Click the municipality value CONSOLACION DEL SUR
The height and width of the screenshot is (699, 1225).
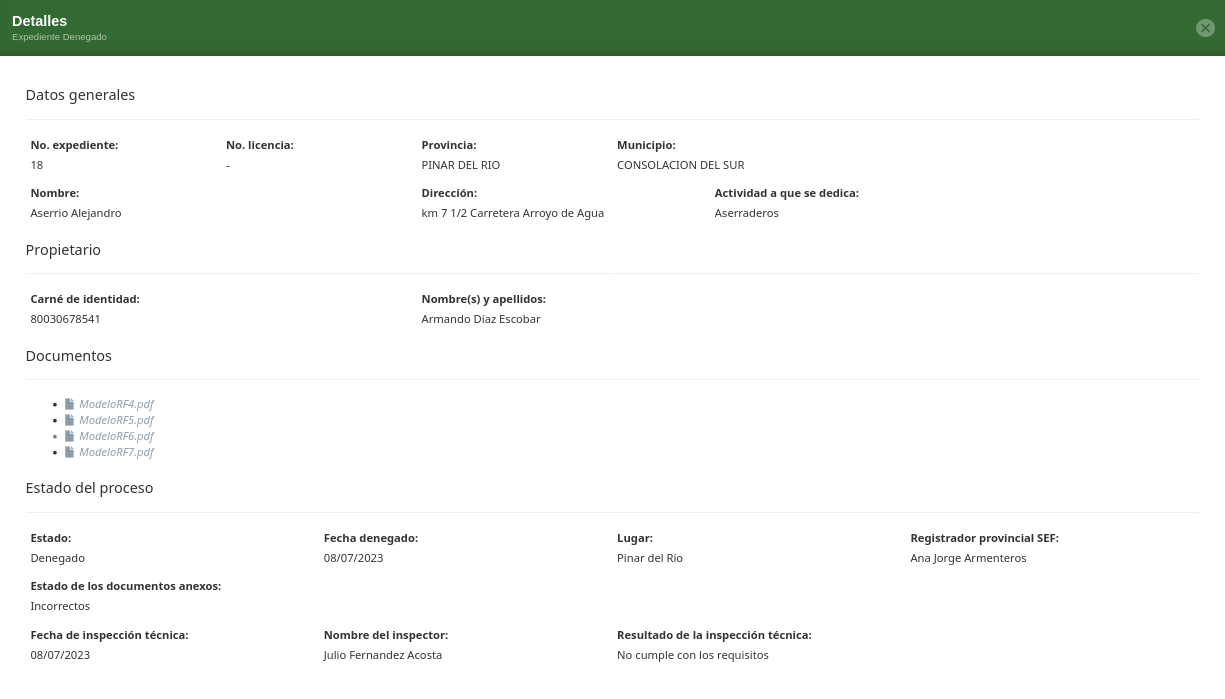tap(680, 165)
